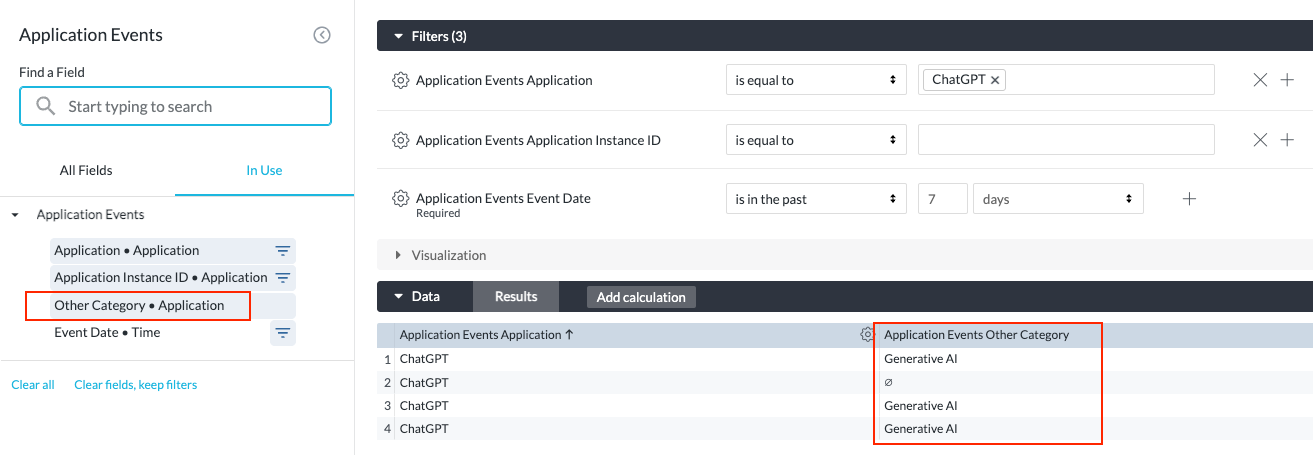Click the ChatGPT cell in row 2

[x=424, y=382]
